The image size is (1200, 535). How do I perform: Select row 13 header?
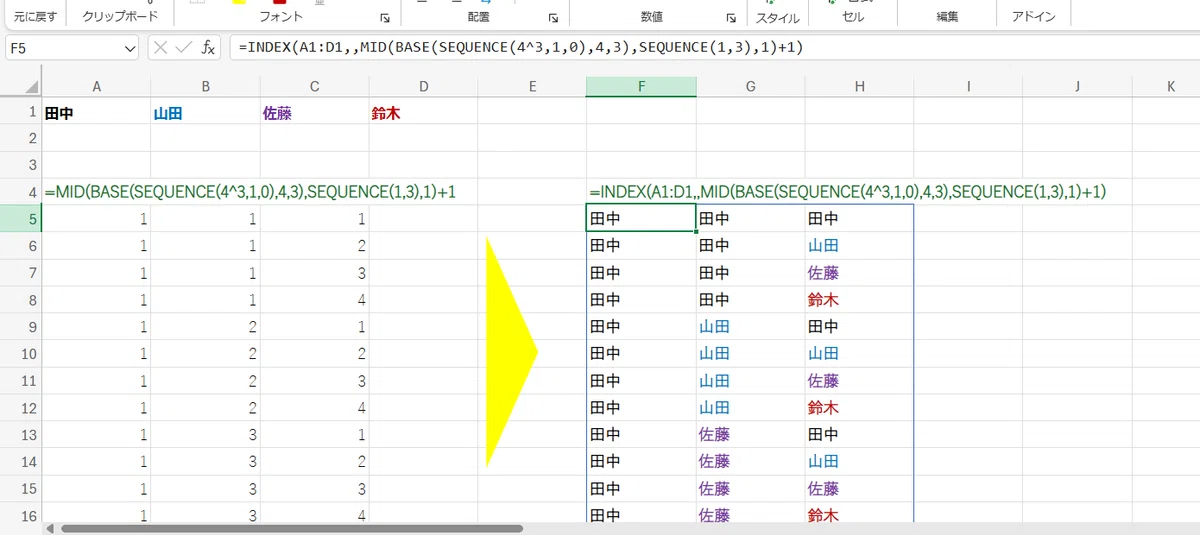click(21, 434)
